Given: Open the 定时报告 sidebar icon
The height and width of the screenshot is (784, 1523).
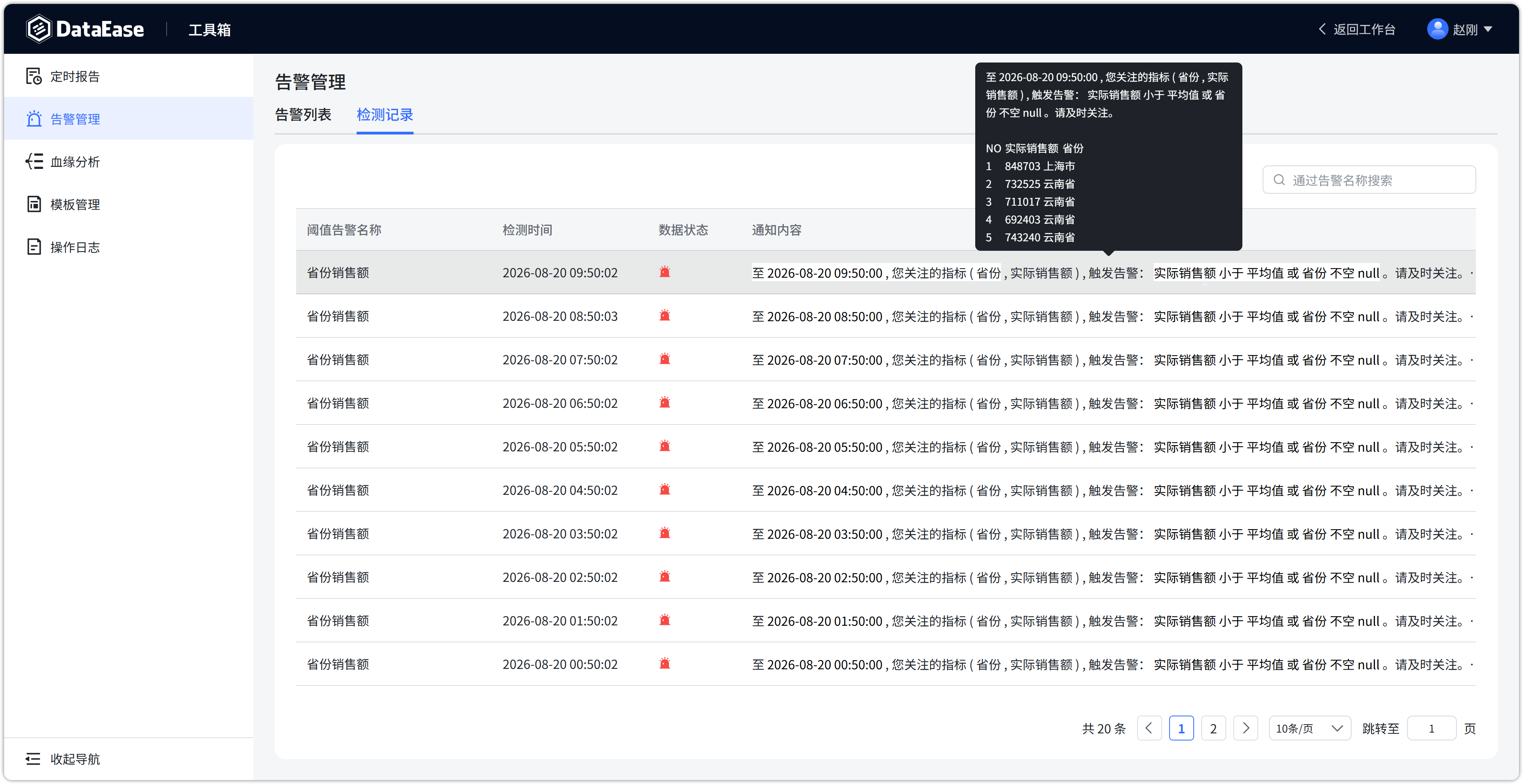Looking at the screenshot, I should coord(34,76).
